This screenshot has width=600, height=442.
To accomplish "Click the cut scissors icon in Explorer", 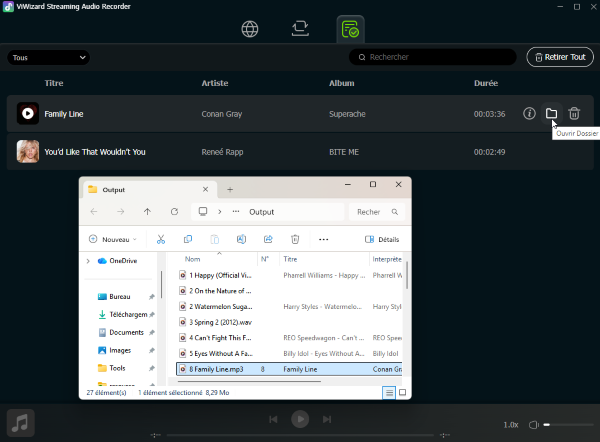I will tap(160, 239).
